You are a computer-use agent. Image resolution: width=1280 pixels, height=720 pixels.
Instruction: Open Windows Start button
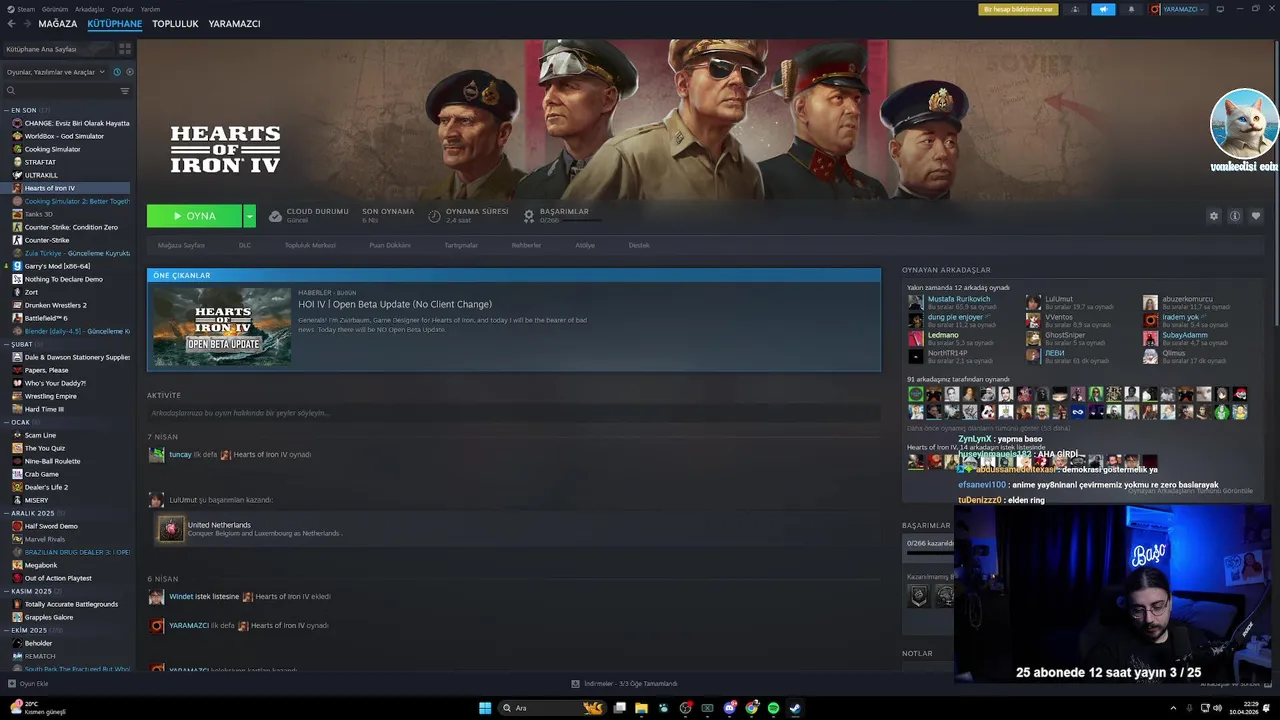pyautogui.click(x=485, y=708)
